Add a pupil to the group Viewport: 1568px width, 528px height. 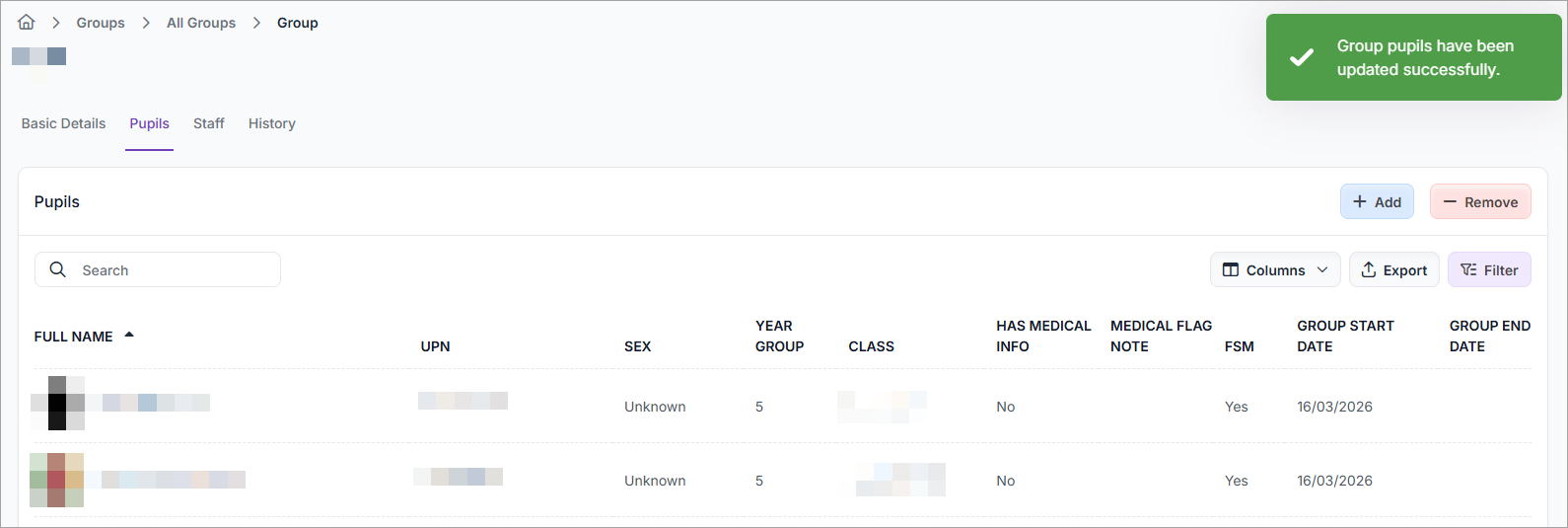tap(1377, 201)
